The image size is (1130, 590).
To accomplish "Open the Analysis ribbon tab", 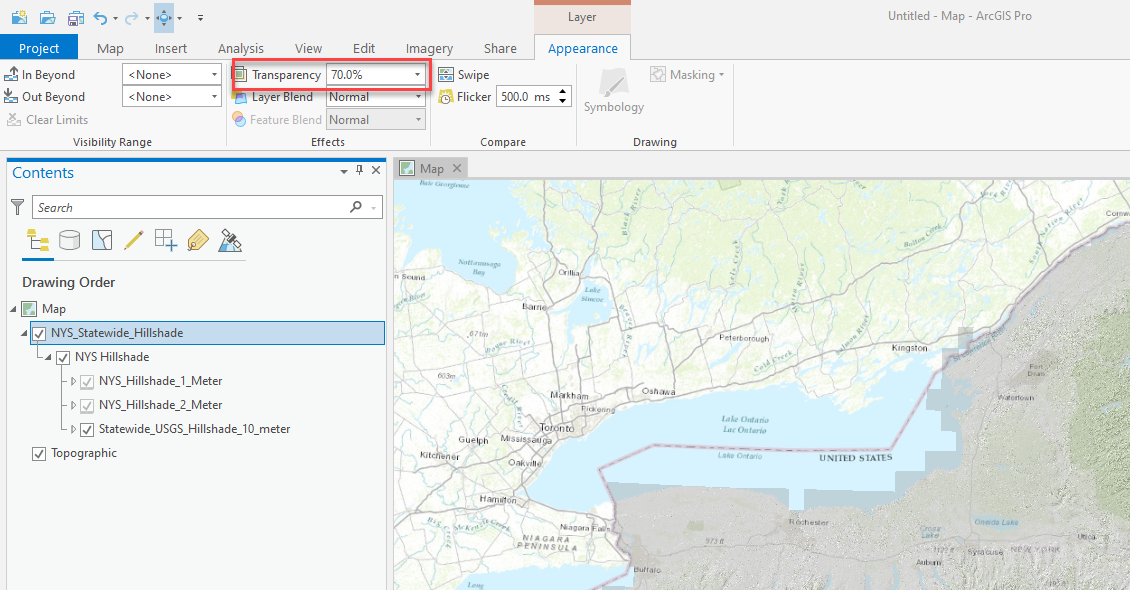I will tap(241, 47).
